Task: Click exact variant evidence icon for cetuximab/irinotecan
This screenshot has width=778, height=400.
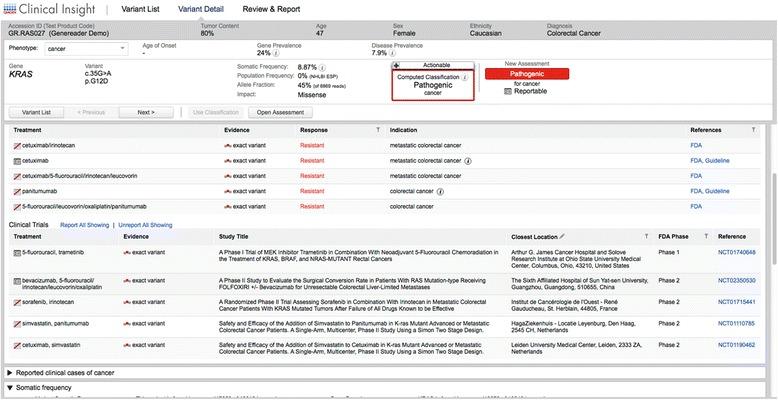Action: [228, 145]
